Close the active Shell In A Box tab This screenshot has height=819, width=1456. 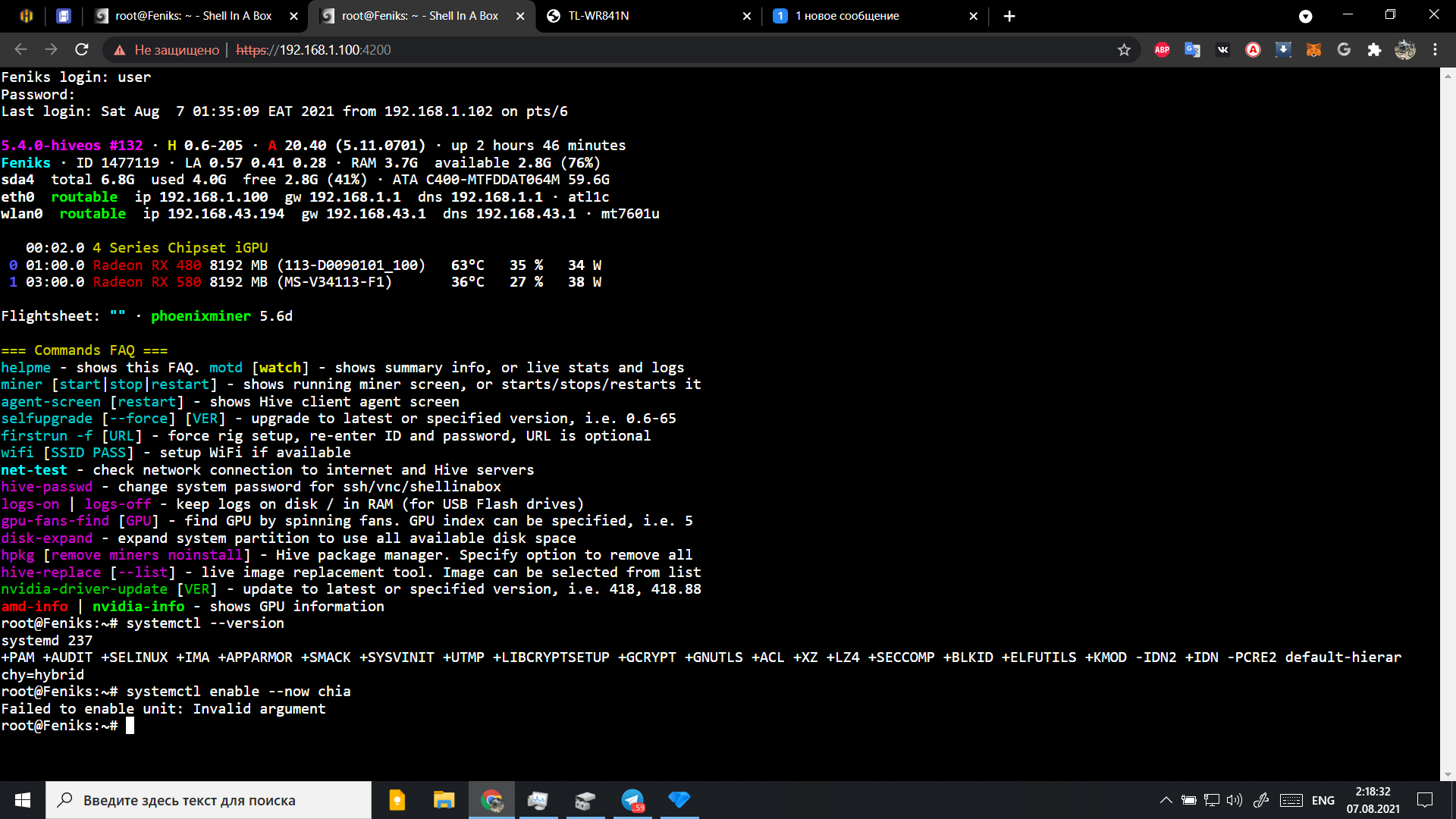pyautogui.click(x=520, y=16)
